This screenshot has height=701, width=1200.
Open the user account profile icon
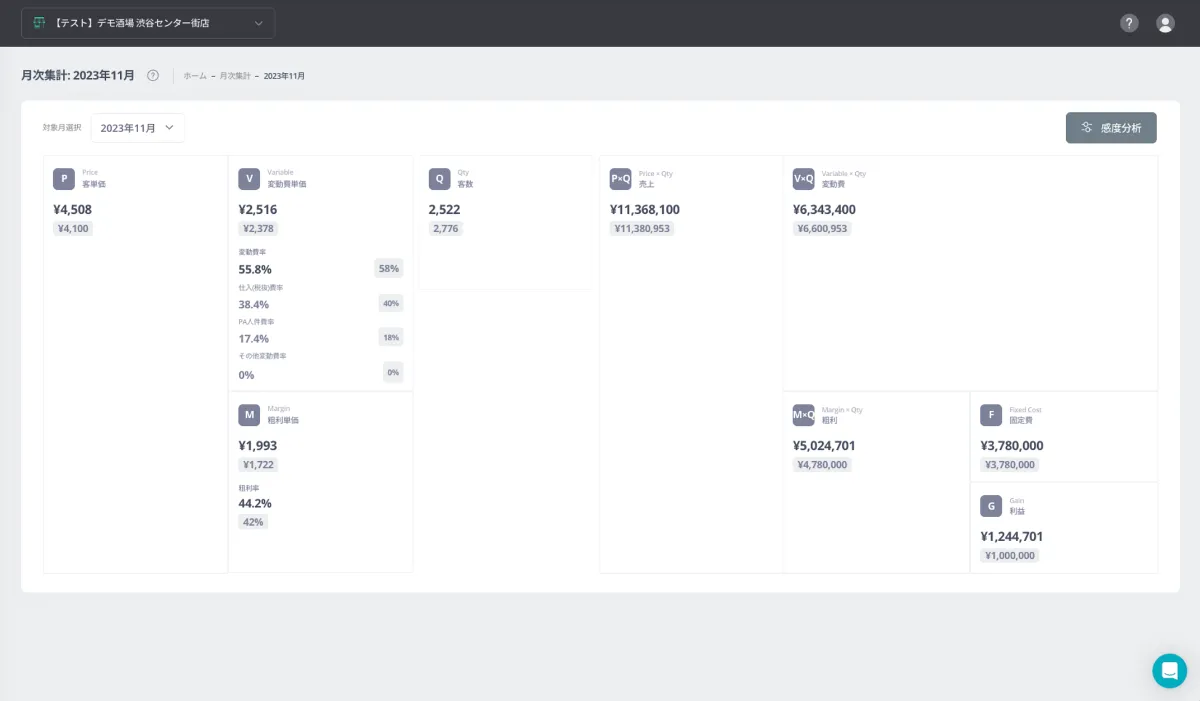(1165, 23)
